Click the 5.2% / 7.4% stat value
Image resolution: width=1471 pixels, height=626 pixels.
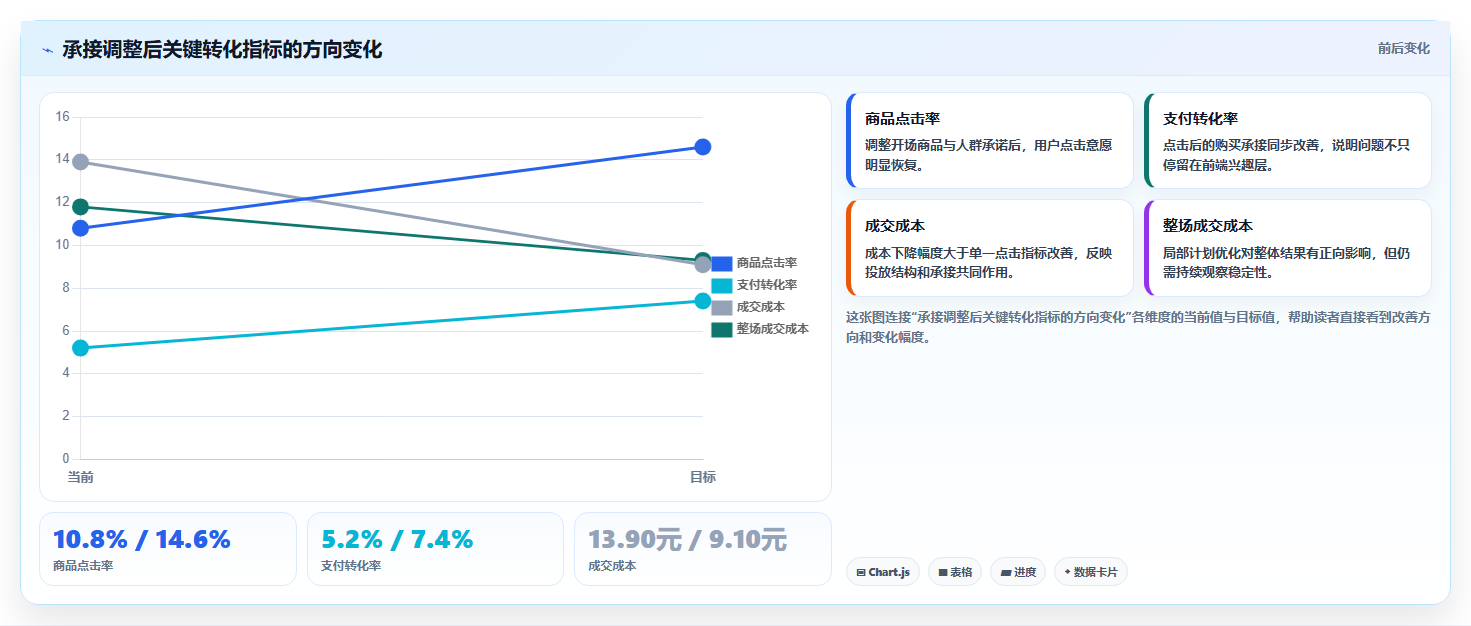pyautogui.click(x=397, y=540)
